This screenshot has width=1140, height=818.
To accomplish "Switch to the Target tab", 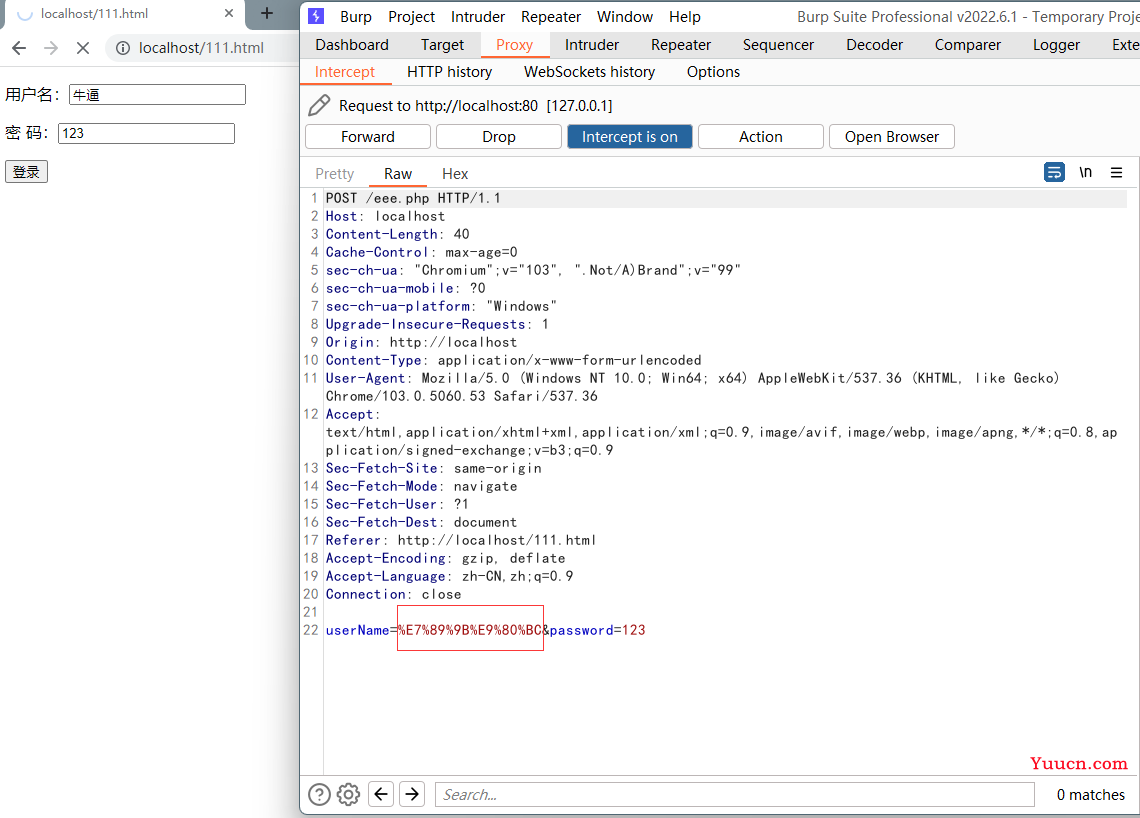I will pyautogui.click(x=442, y=45).
